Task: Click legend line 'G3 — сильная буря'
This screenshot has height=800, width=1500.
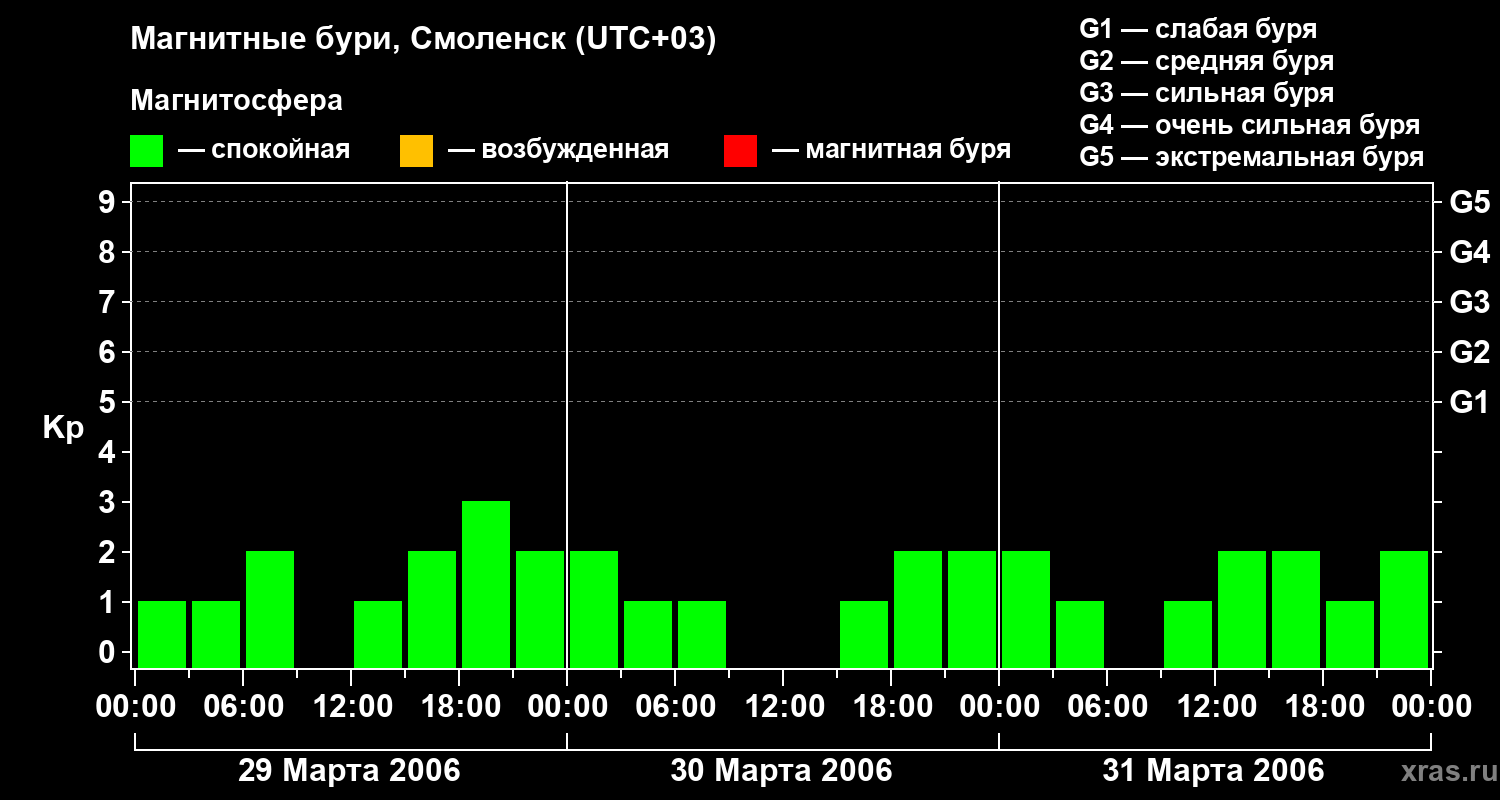Action: pyautogui.click(x=1207, y=93)
